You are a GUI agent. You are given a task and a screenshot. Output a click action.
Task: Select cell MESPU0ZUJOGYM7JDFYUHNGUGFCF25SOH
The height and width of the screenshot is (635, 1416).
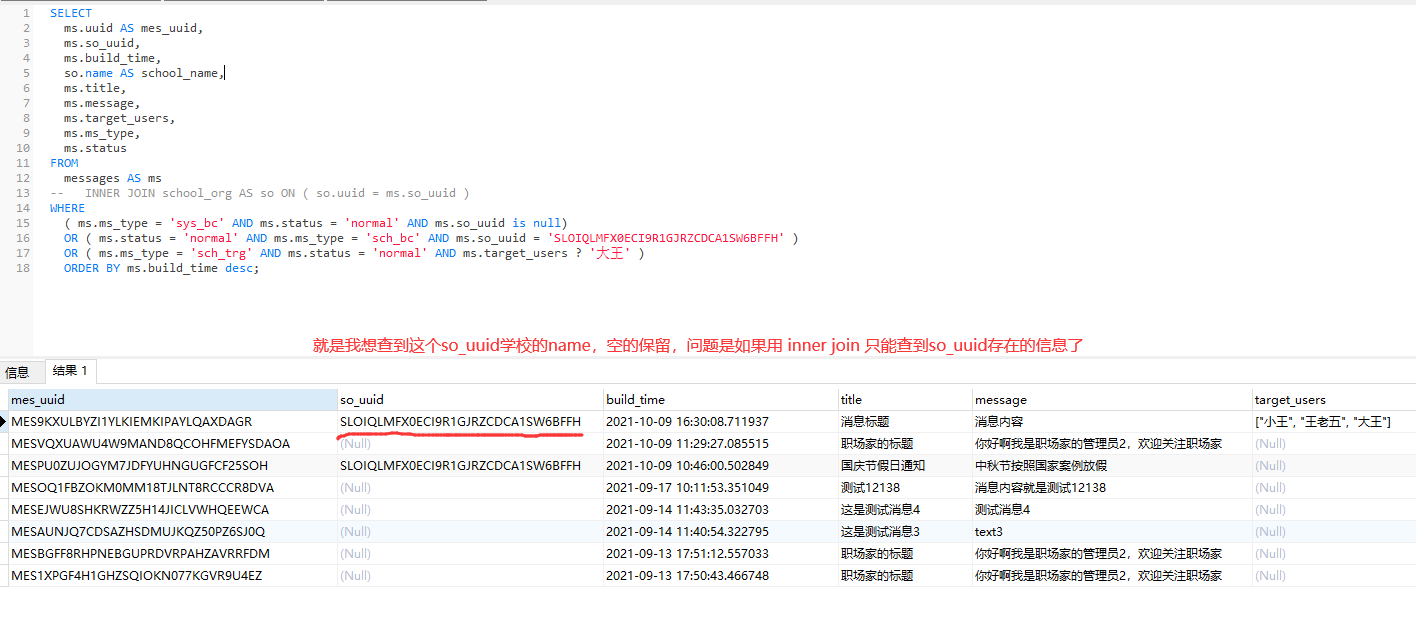[x=172, y=465]
